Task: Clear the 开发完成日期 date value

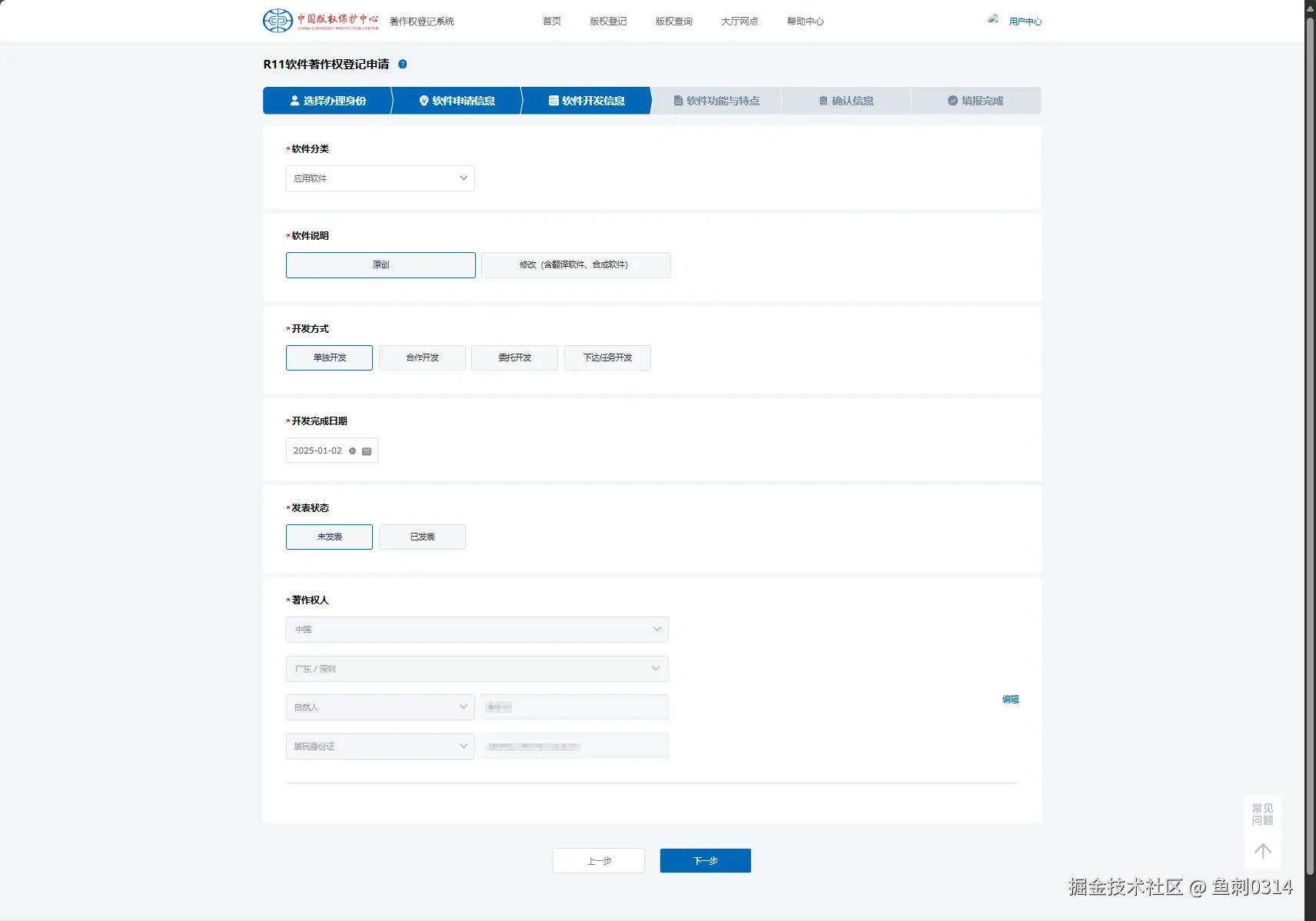Action: (353, 451)
